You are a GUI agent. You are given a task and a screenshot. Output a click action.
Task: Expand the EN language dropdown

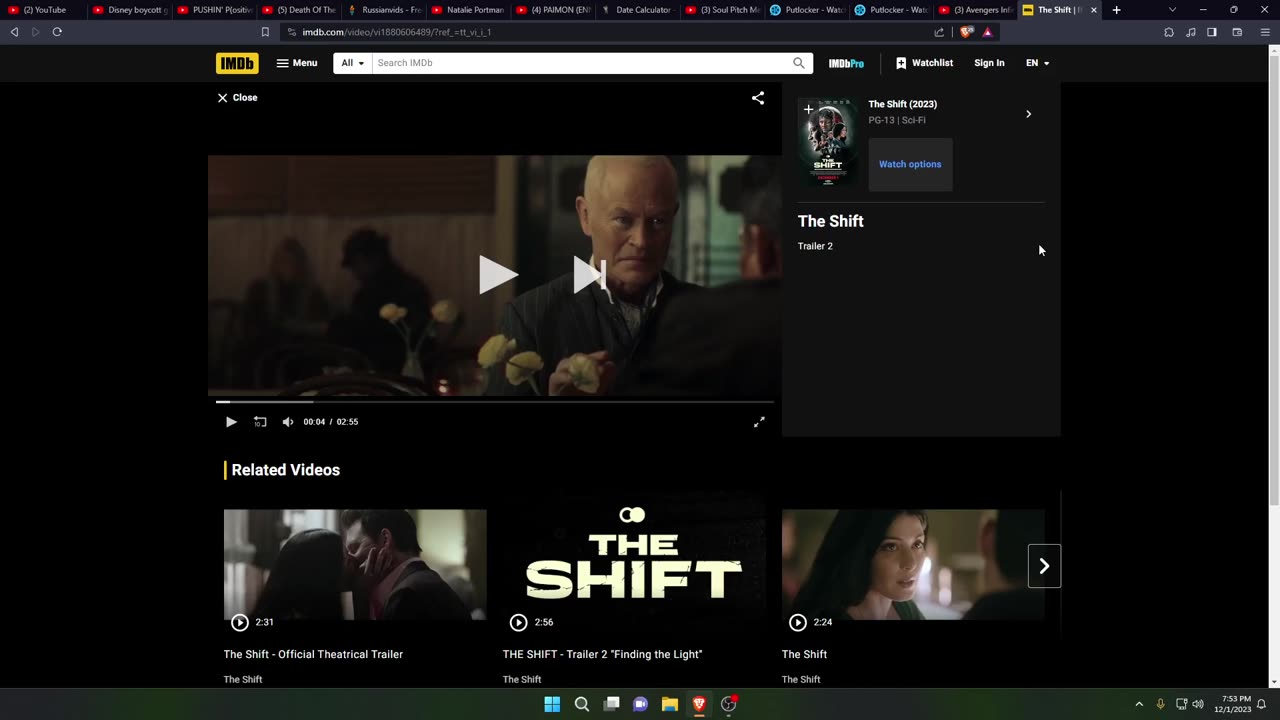click(1037, 63)
